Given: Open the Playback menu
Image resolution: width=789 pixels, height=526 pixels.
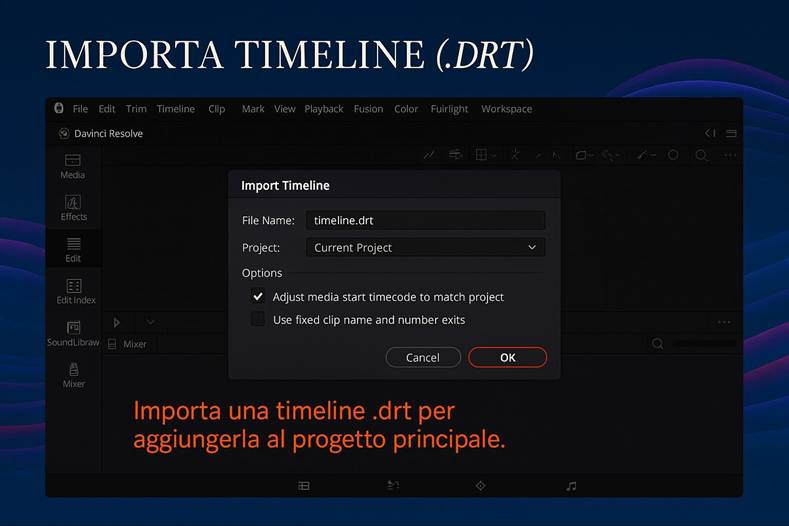Looking at the screenshot, I should (324, 109).
